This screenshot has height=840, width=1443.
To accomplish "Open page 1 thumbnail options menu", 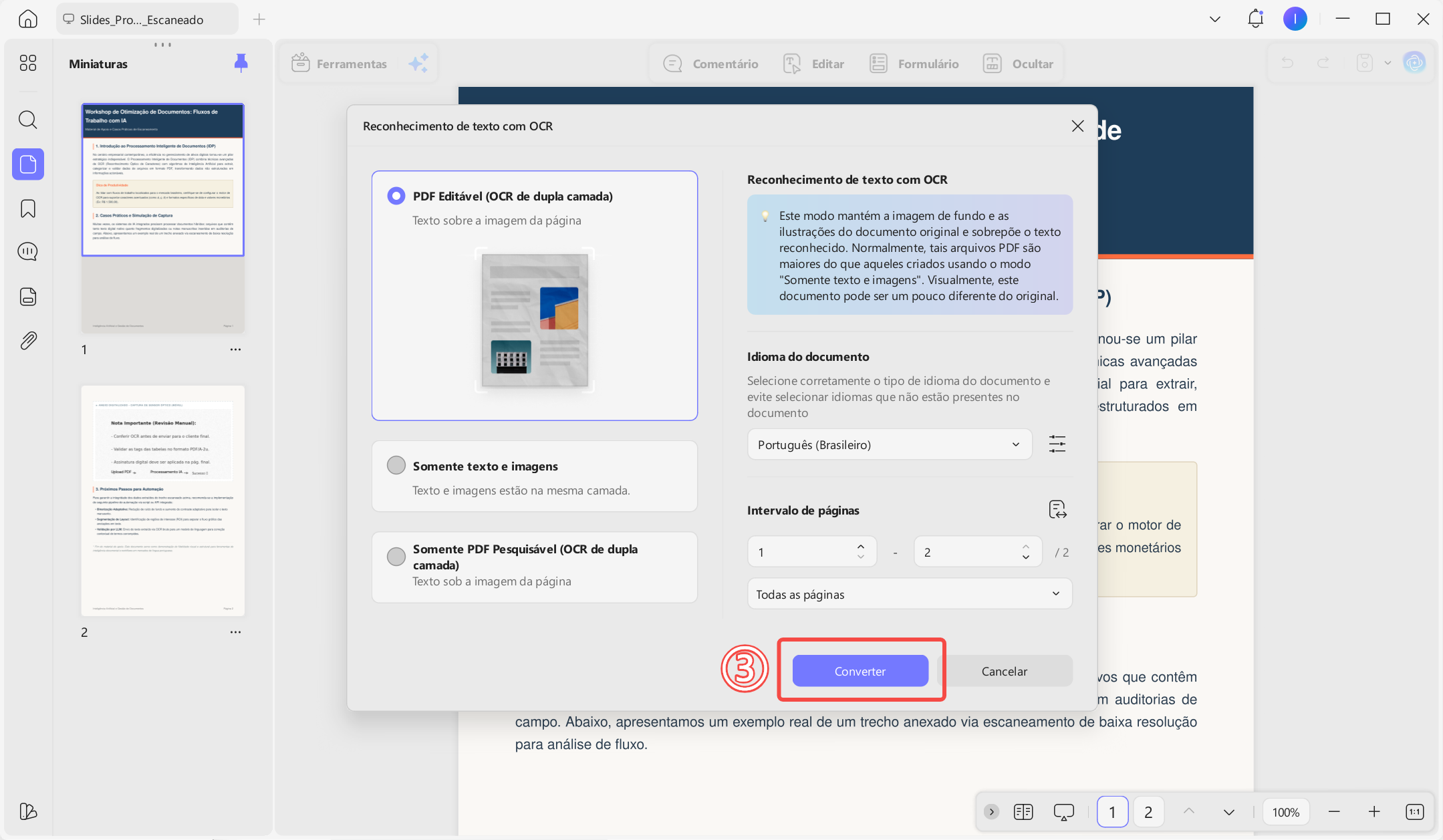I will [x=235, y=349].
